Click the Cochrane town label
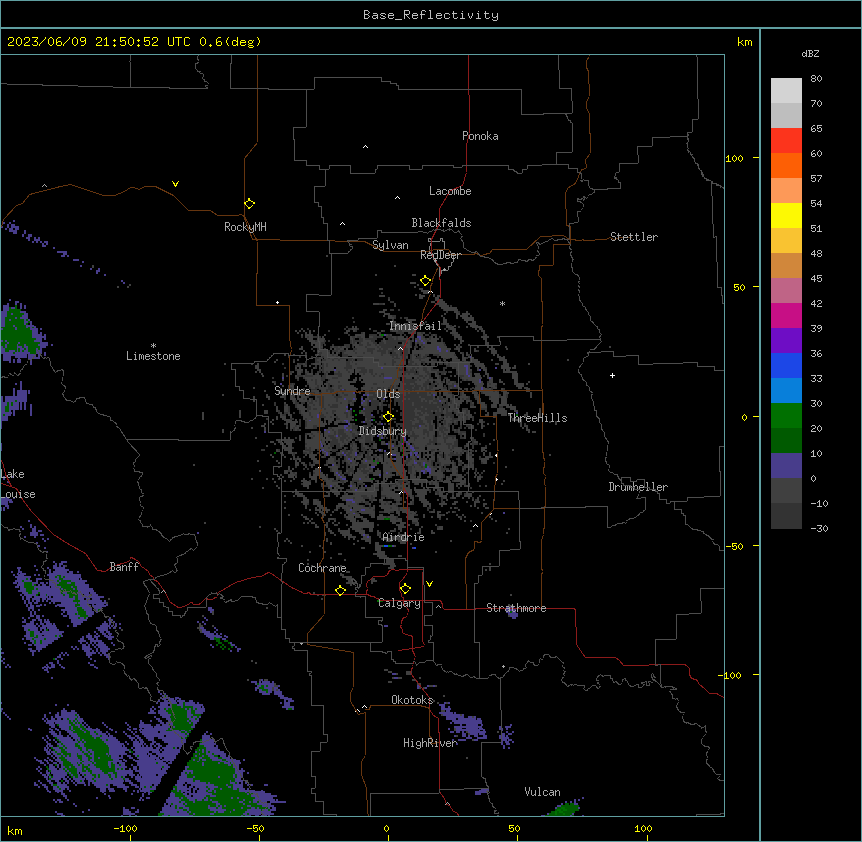 (322, 568)
